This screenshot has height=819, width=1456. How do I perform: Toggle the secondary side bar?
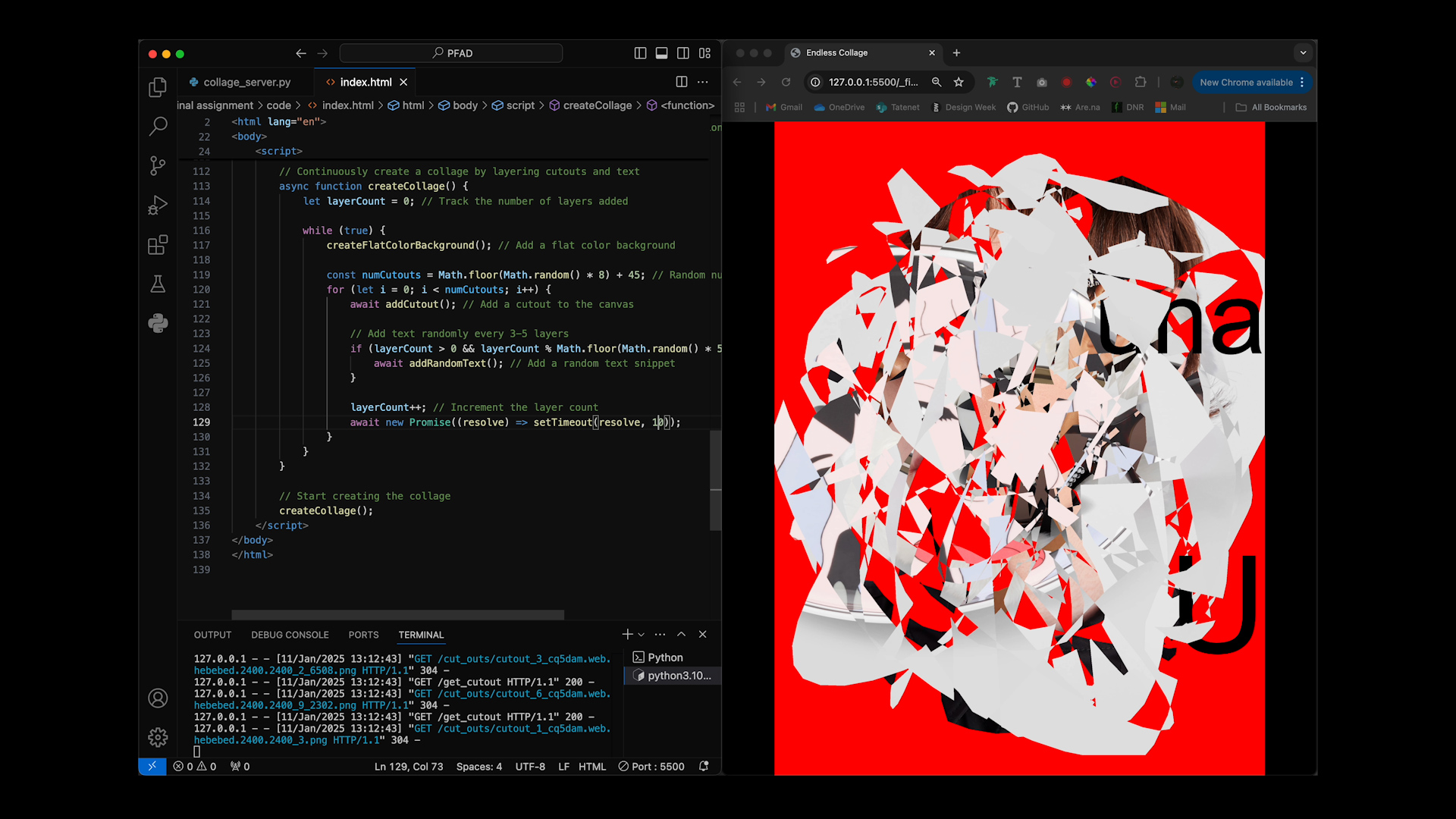click(682, 53)
